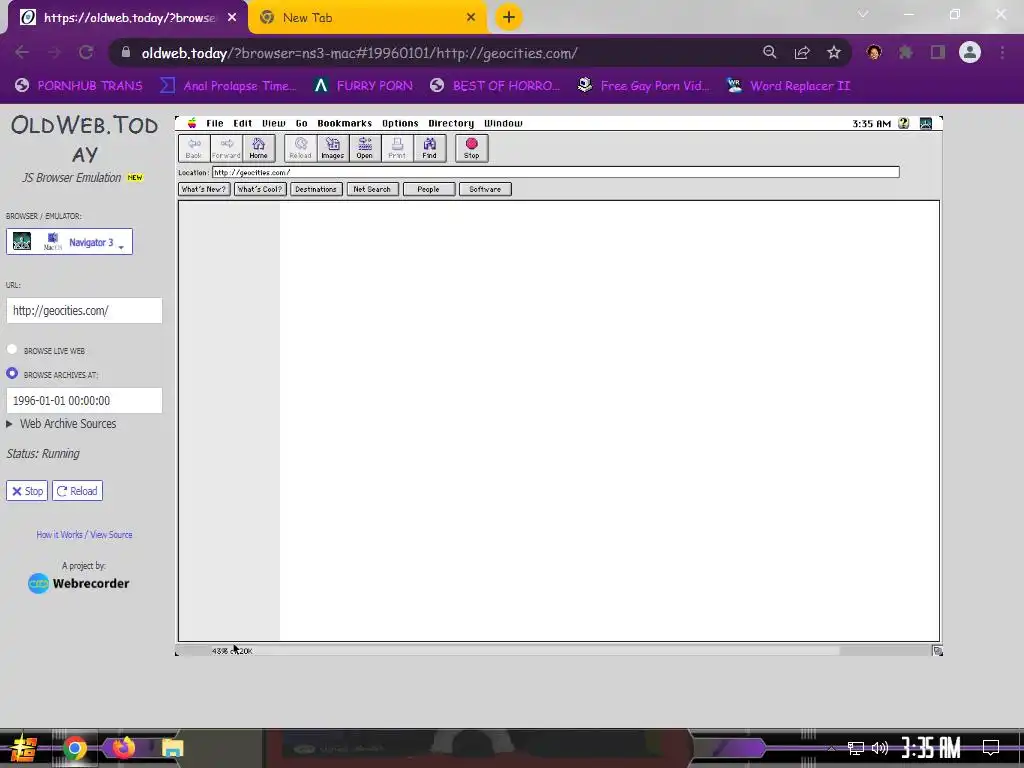1024x768 pixels.
Task: Toggle Chrome side panel icon
Action: click(x=938, y=53)
